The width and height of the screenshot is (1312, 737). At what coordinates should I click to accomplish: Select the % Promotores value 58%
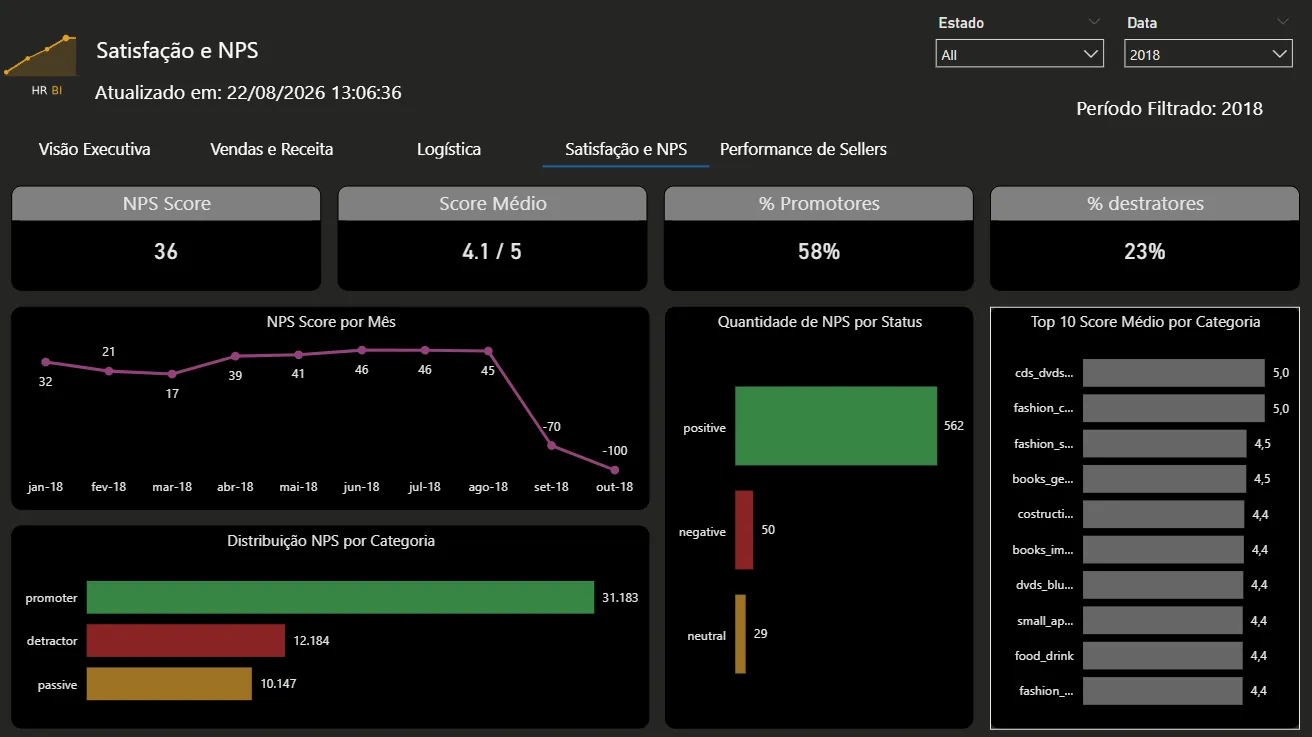pos(819,252)
